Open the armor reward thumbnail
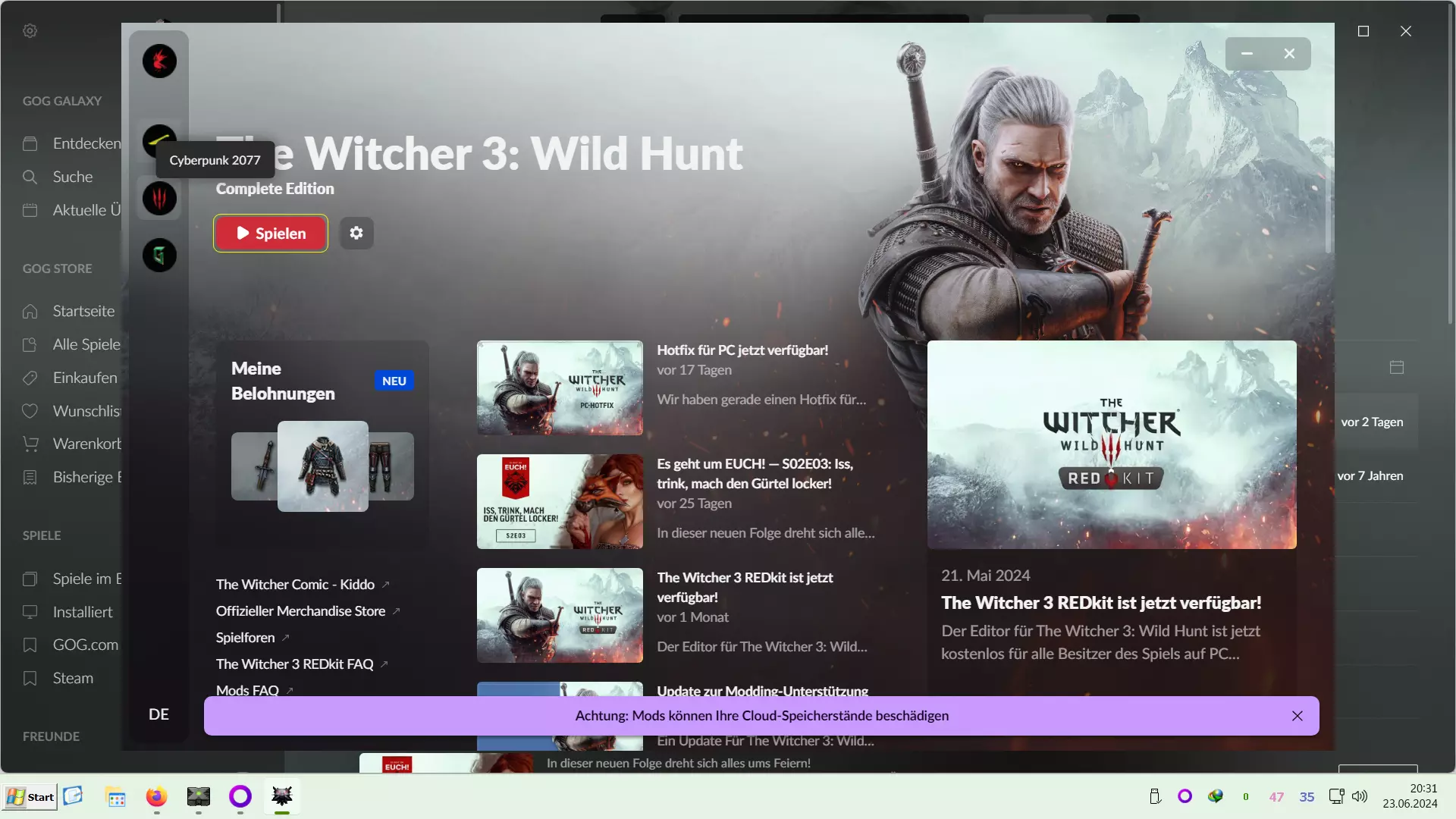The height and width of the screenshot is (819, 1456). pyautogui.click(x=323, y=466)
